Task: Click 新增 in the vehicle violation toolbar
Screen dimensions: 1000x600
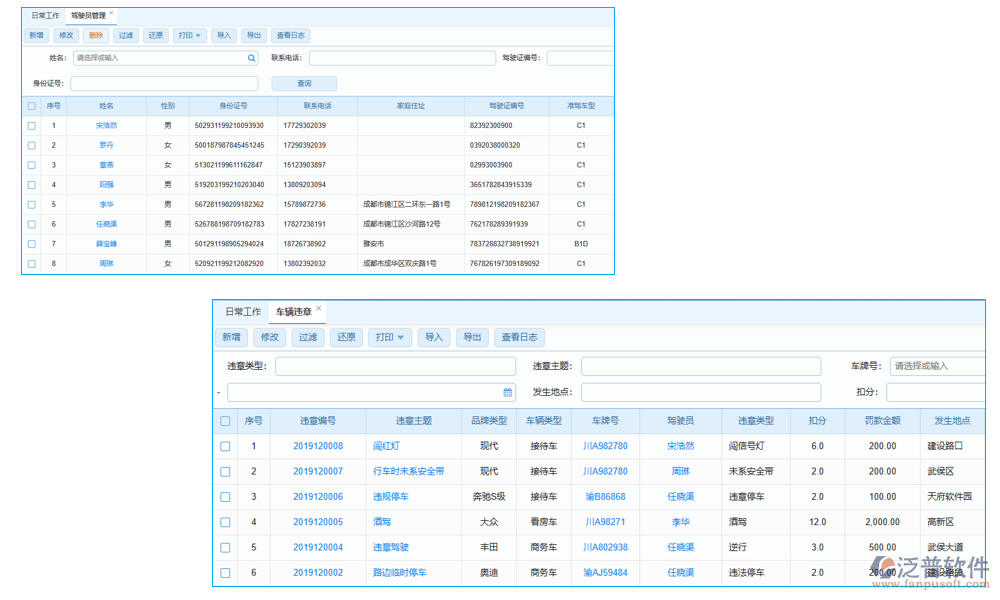Action: click(232, 338)
